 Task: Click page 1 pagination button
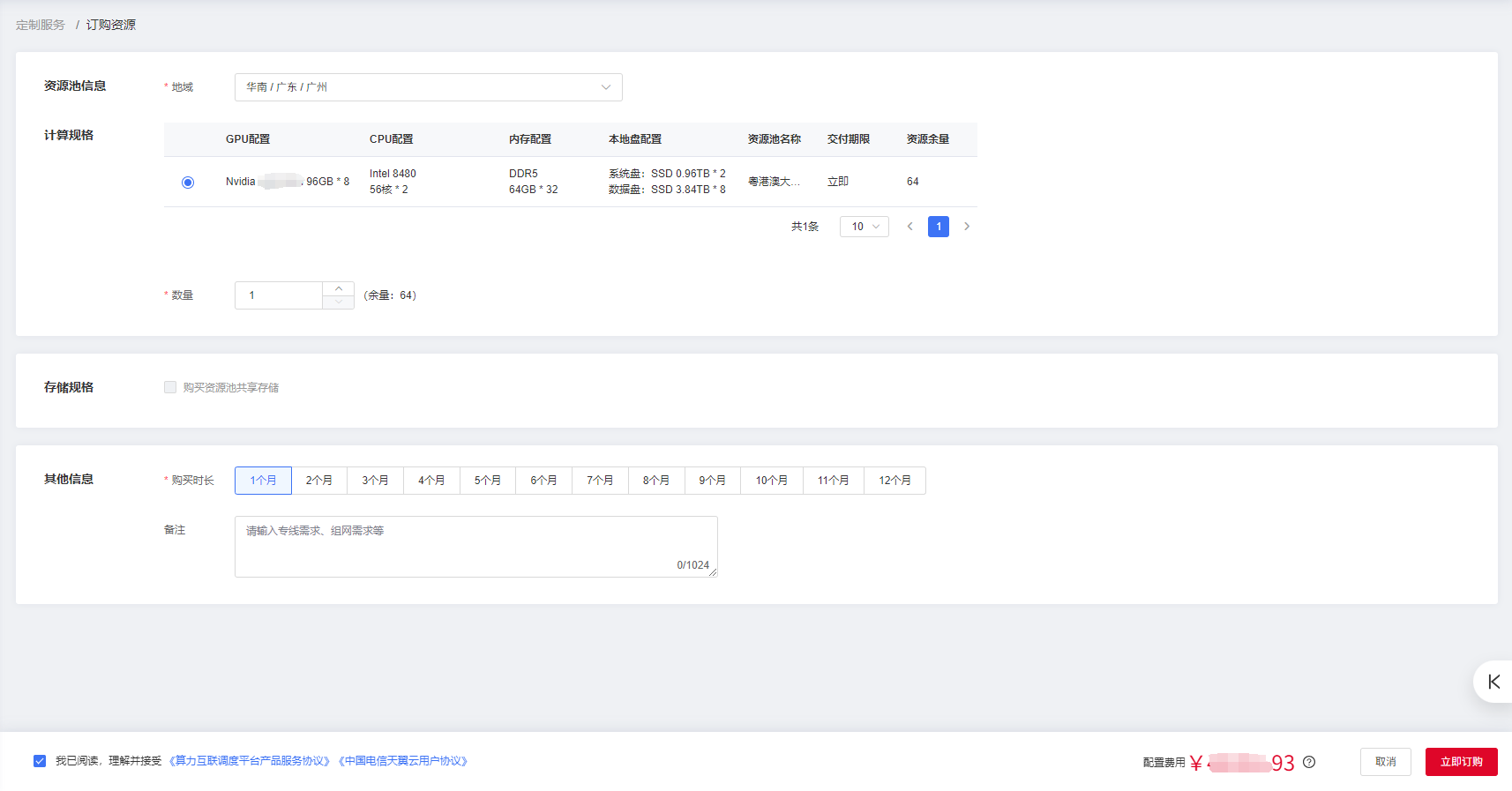[x=939, y=227]
